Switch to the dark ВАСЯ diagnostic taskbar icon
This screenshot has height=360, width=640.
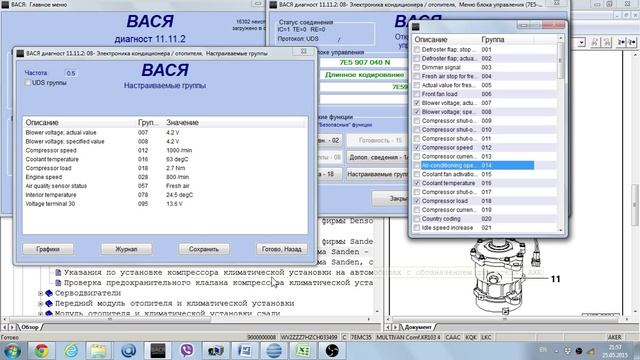pos(158,351)
